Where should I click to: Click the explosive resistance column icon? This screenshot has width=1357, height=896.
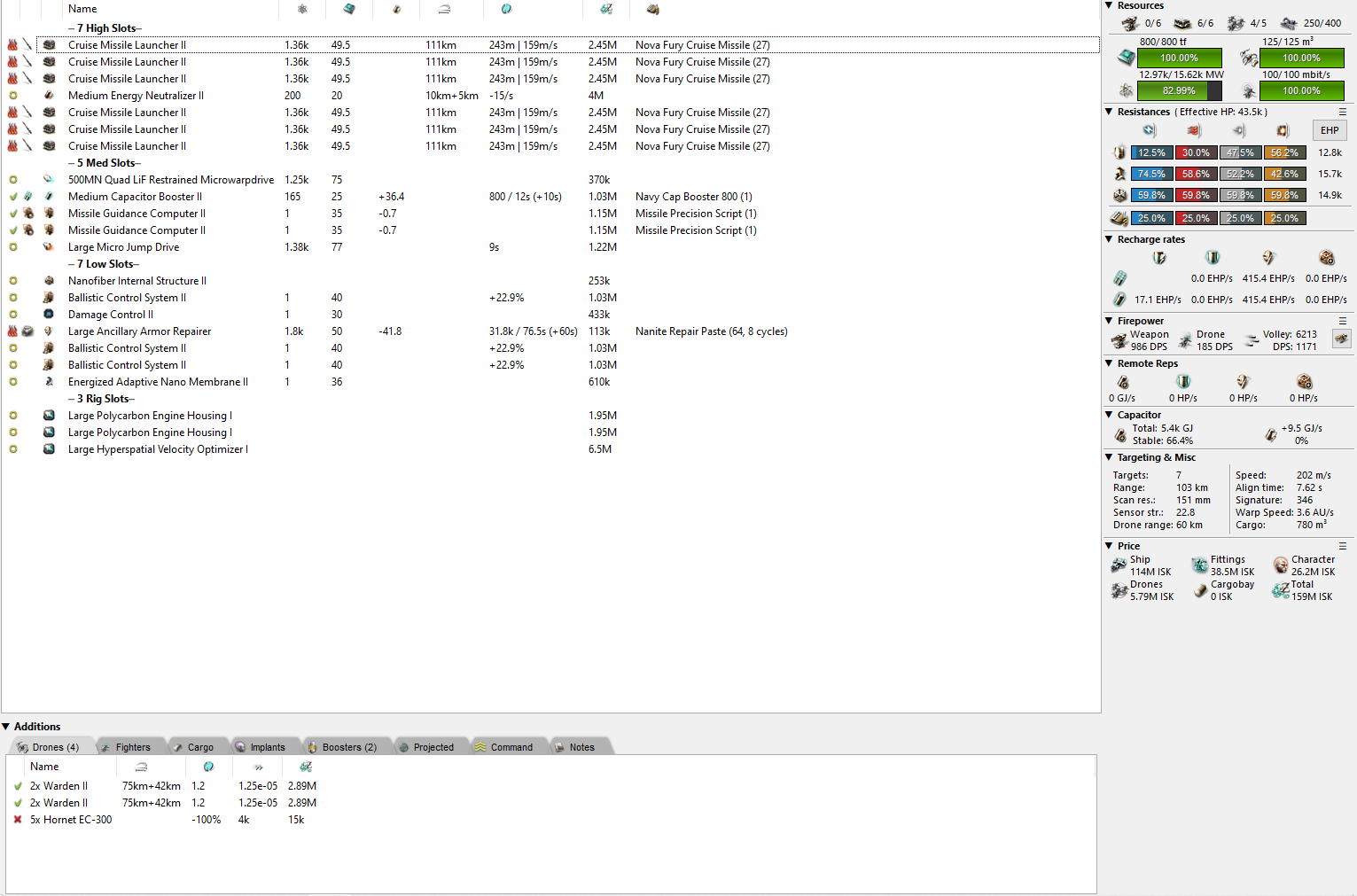pos(1283,130)
